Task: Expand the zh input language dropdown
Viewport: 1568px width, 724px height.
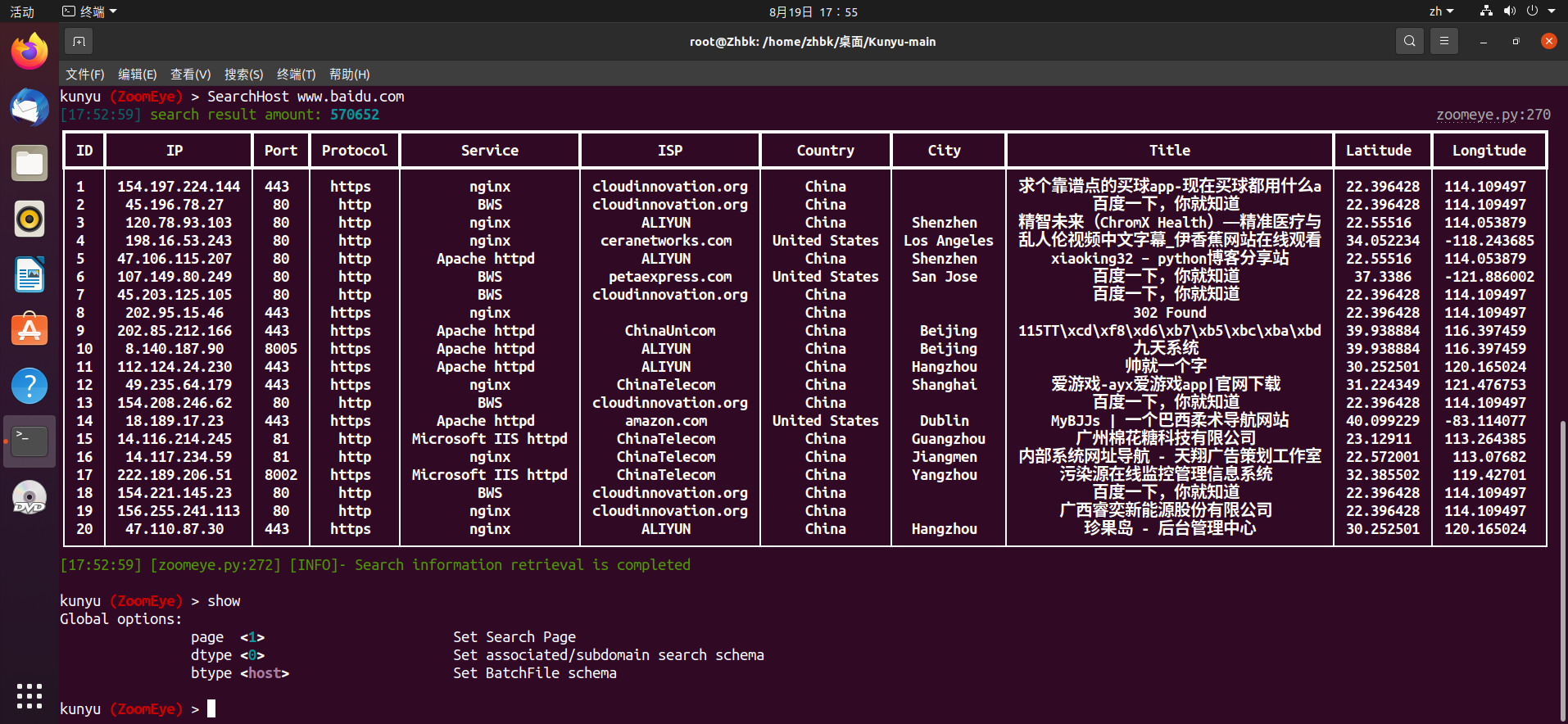Action: [1441, 11]
